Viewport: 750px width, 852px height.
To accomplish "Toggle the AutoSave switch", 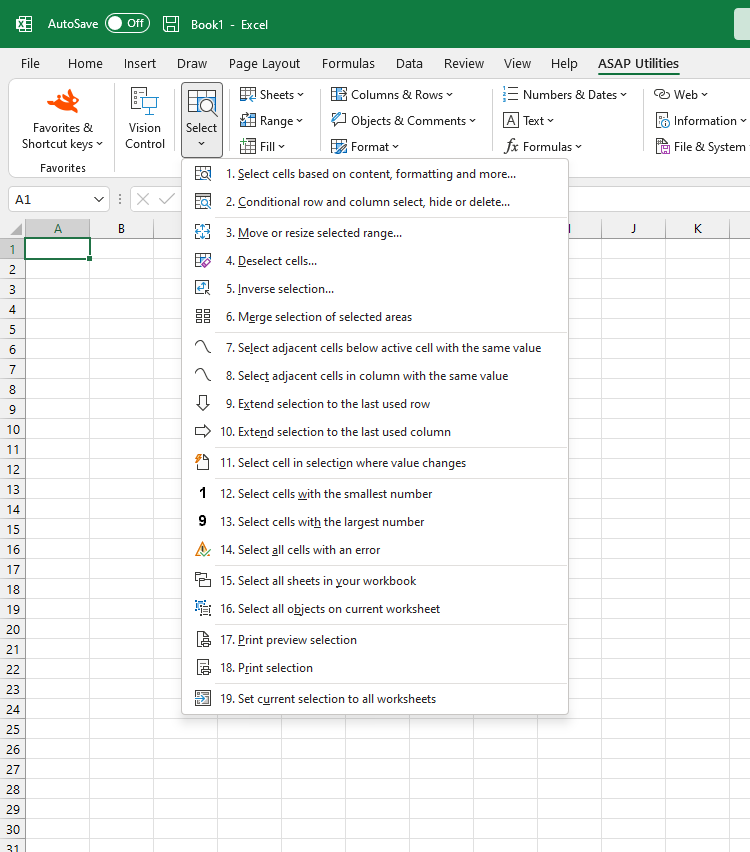I will pyautogui.click(x=127, y=23).
